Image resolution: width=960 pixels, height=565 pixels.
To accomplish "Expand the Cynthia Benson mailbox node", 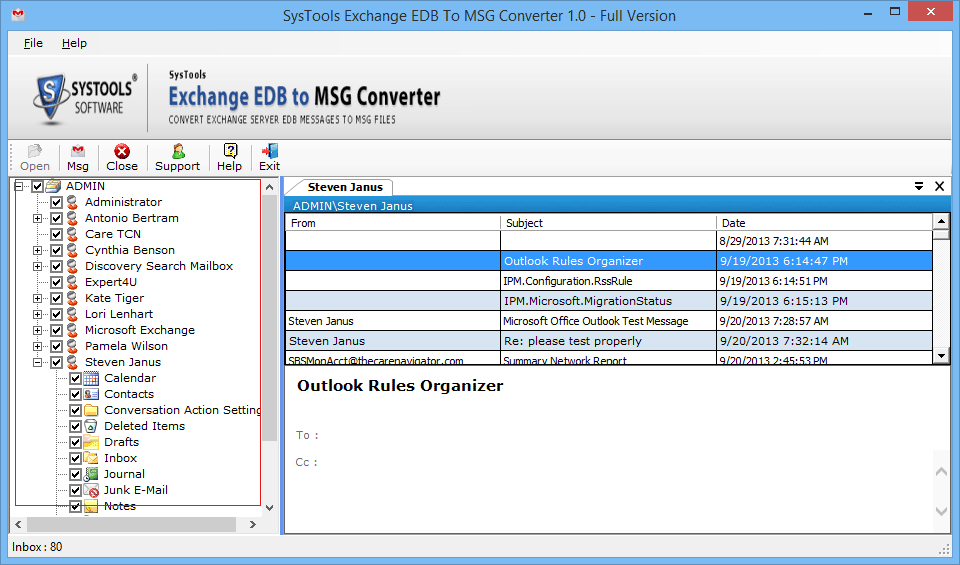I will click(38, 250).
